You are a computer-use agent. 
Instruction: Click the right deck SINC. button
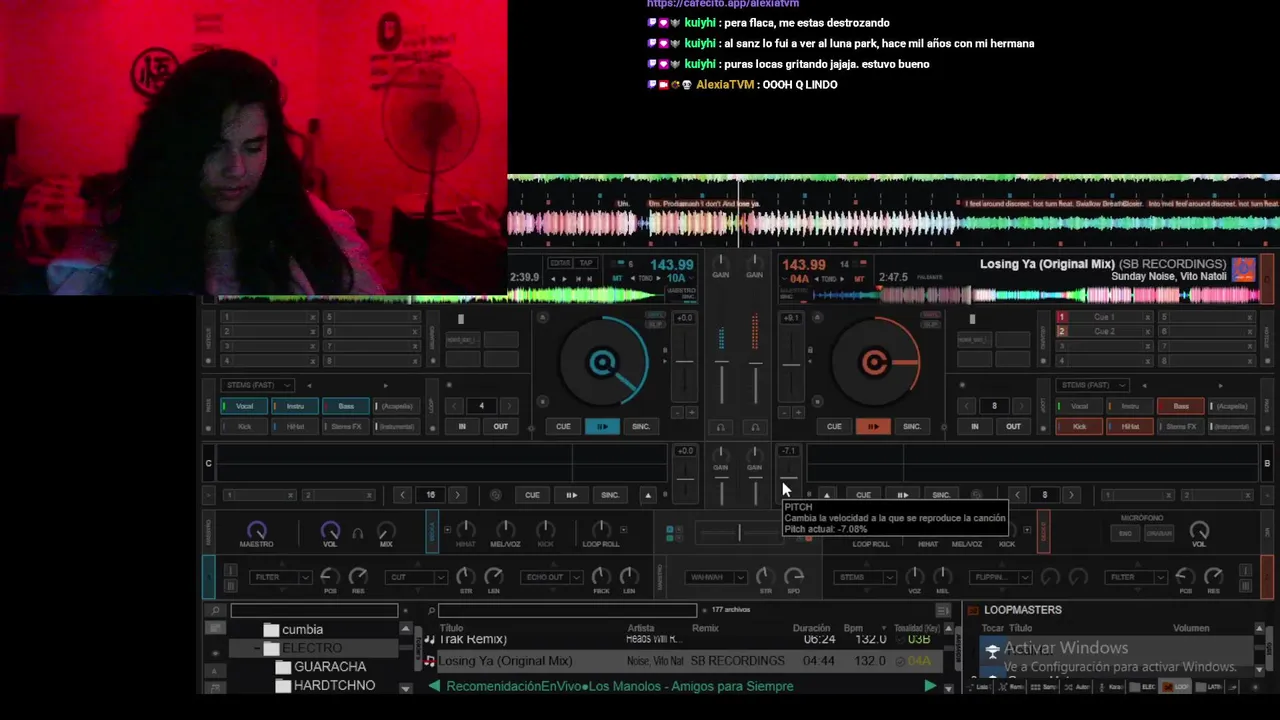[x=912, y=426]
